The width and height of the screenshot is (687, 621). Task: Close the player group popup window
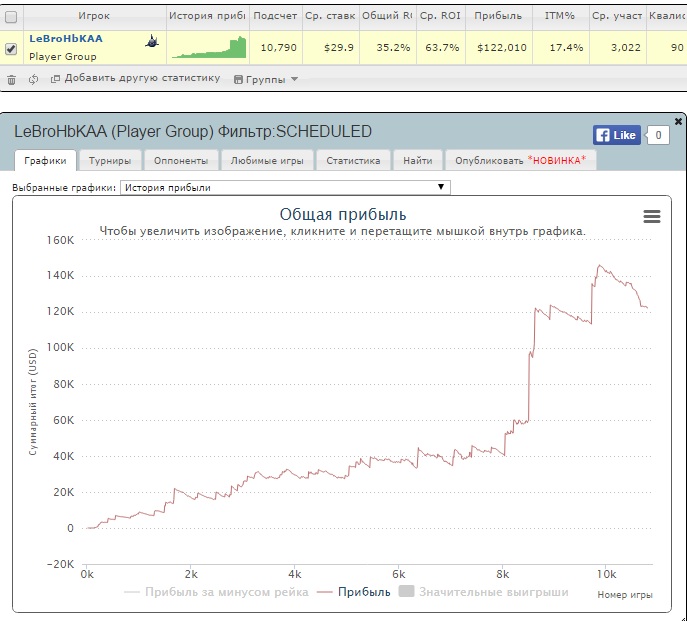click(x=679, y=121)
